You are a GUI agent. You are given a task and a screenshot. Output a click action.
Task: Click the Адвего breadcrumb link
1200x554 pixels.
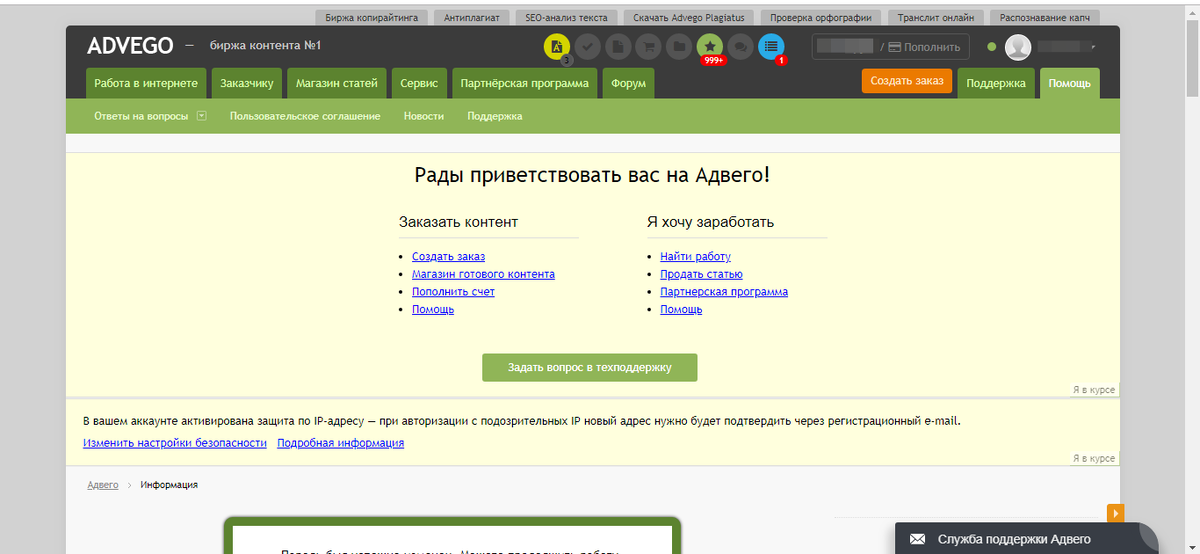click(103, 485)
